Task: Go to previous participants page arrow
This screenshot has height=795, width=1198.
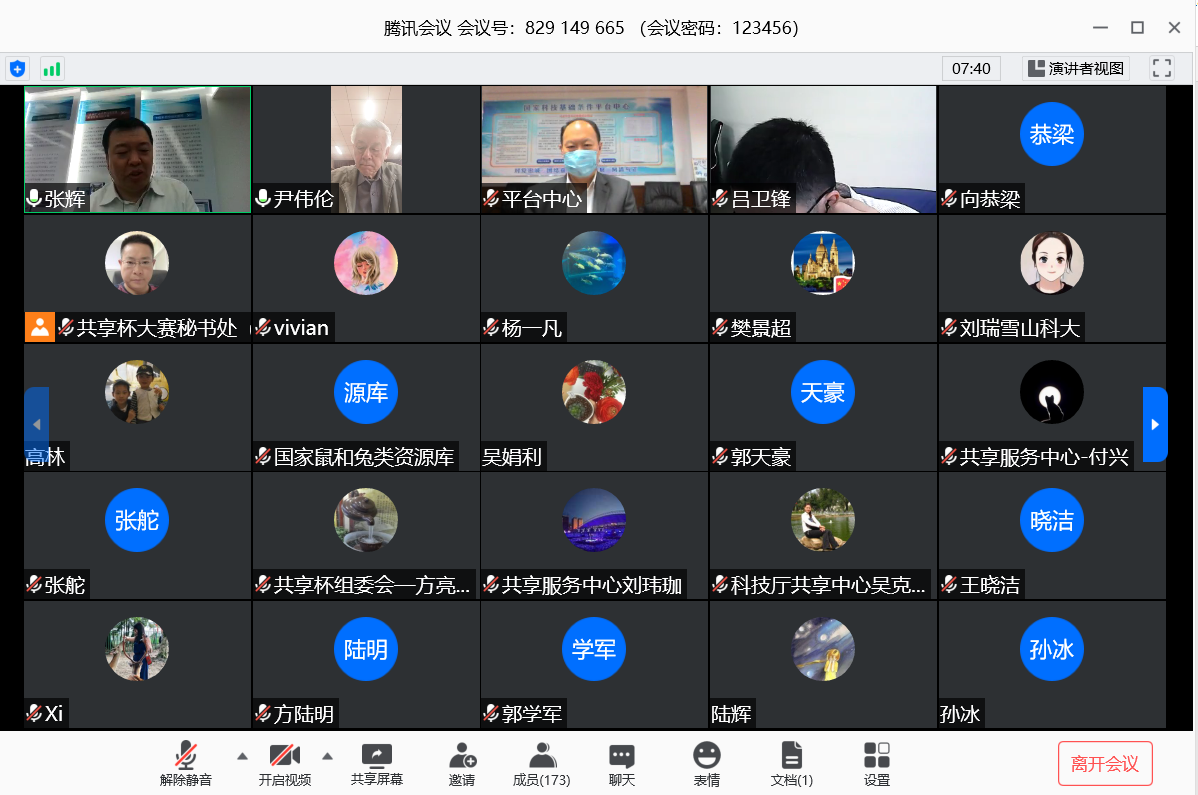Action: click(x=36, y=424)
